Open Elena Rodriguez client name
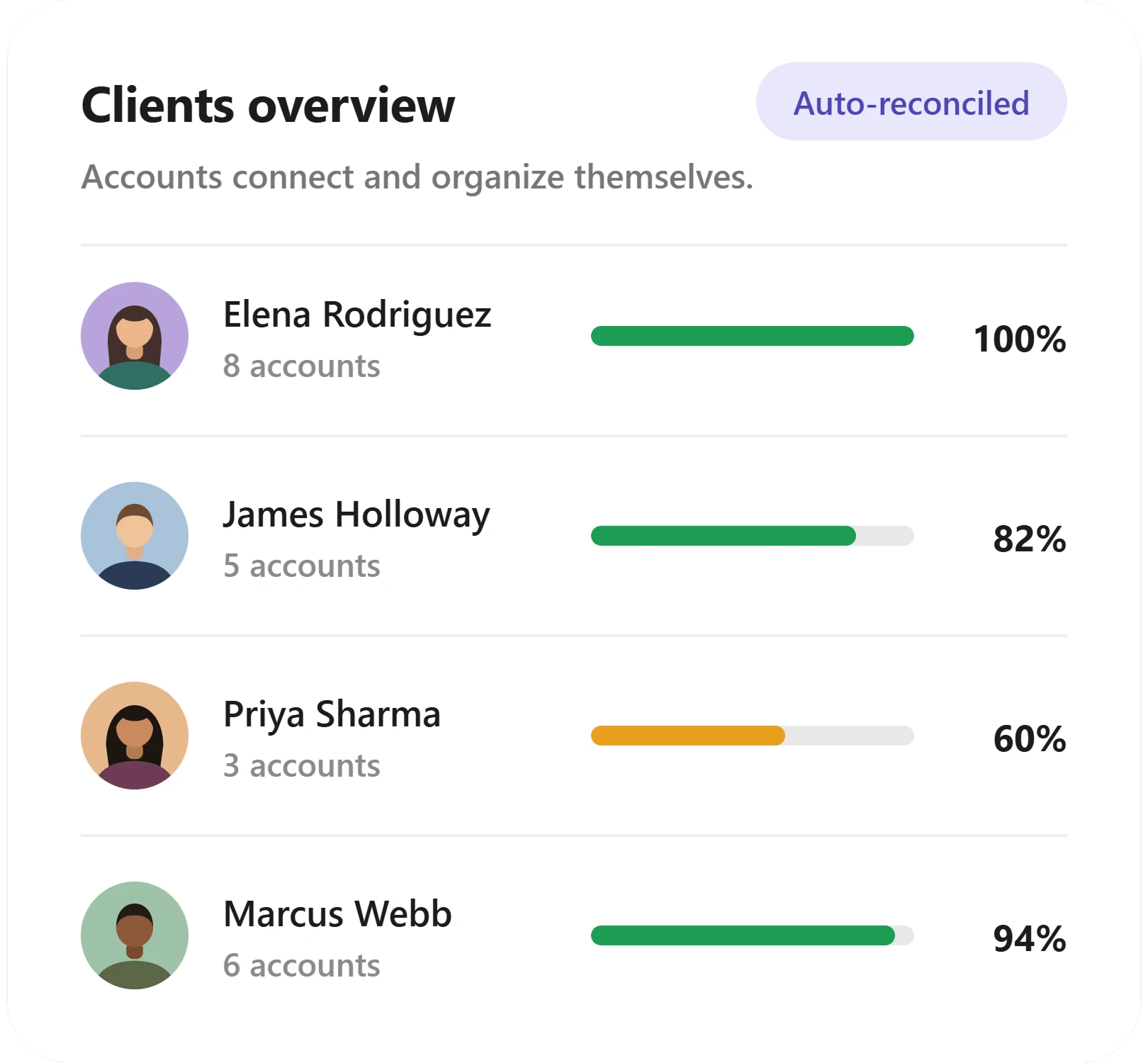Image resolution: width=1148 pixels, height=1063 pixels. [x=357, y=315]
